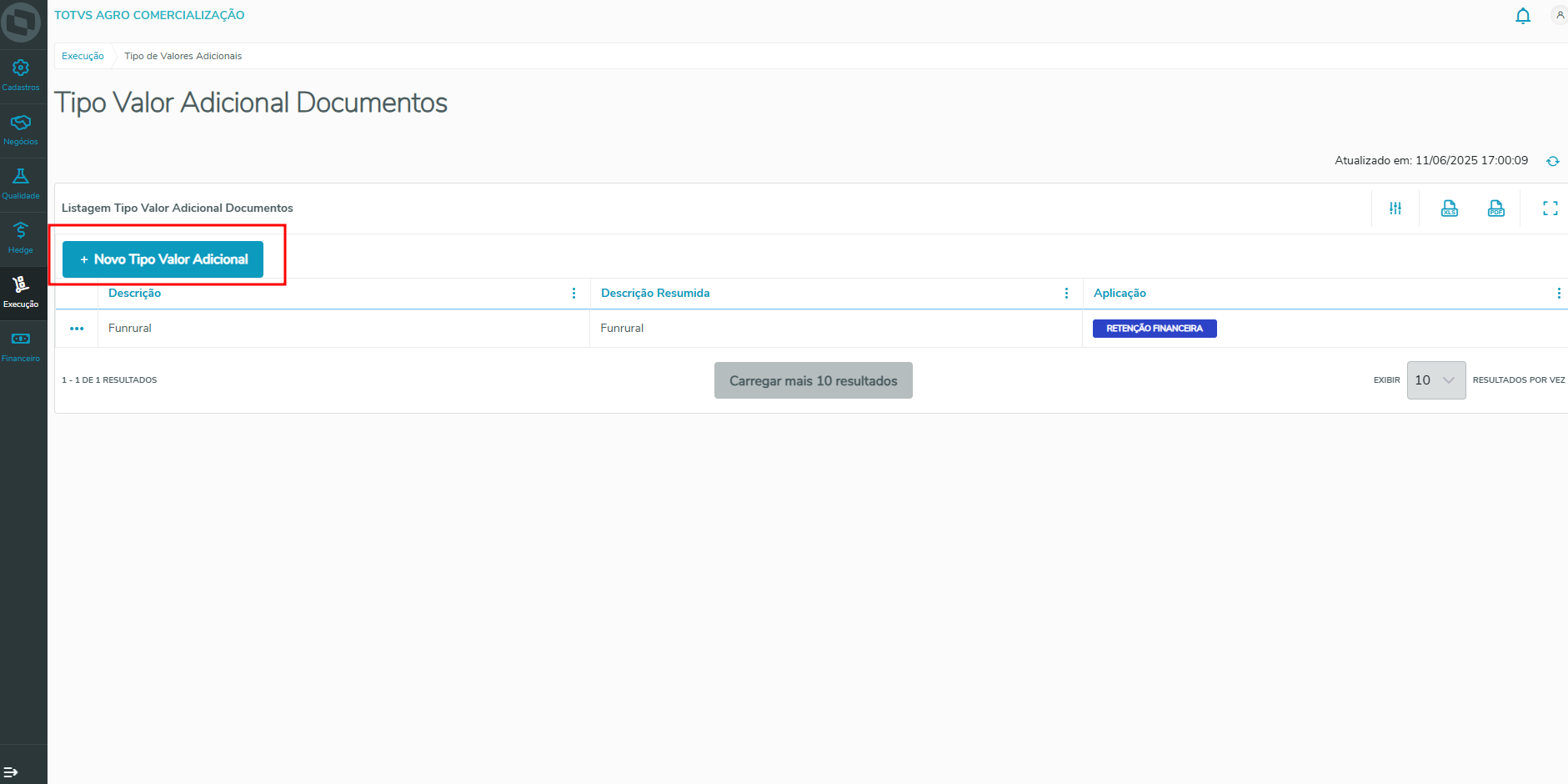Open results-per-page dropdown showing 10
Viewport: 1568px width, 784px height.
pos(1436,380)
